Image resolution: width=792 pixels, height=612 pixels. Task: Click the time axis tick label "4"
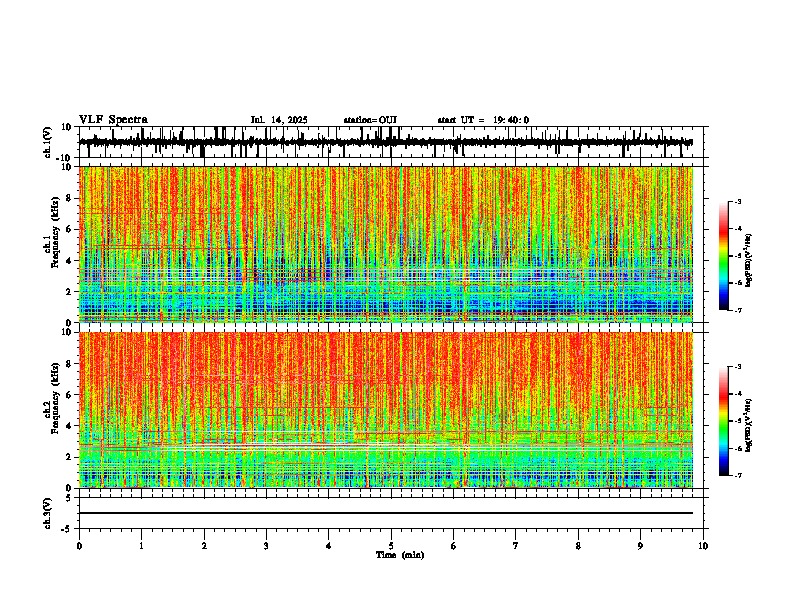329,546
